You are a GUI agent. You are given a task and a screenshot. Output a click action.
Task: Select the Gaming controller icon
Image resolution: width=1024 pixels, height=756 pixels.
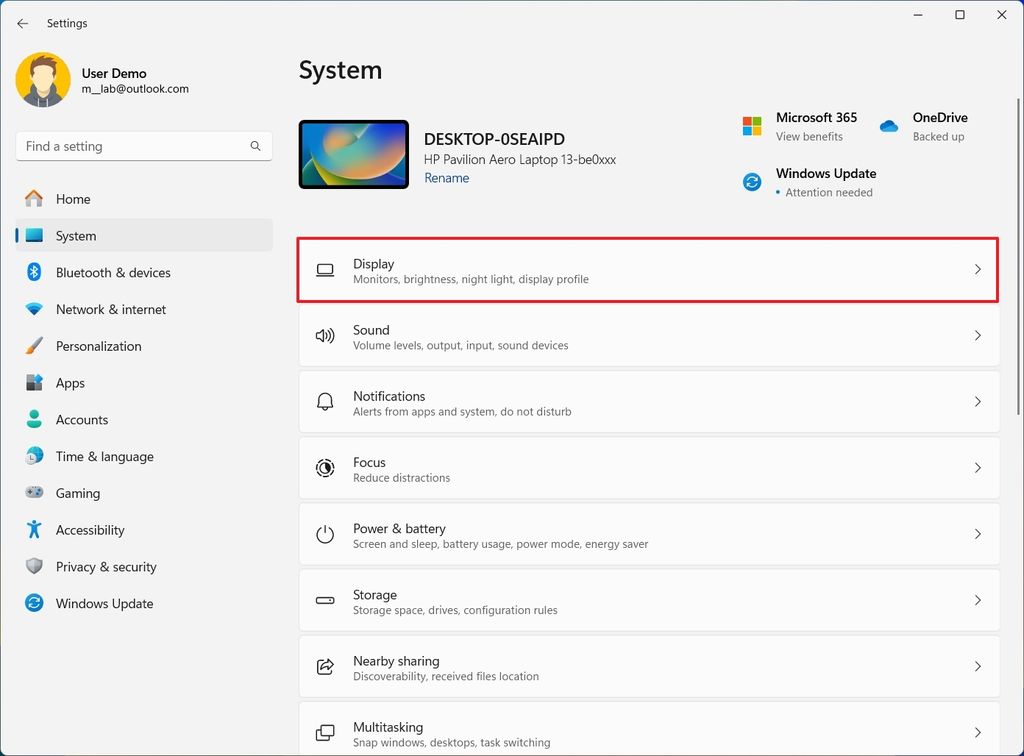(x=34, y=493)
